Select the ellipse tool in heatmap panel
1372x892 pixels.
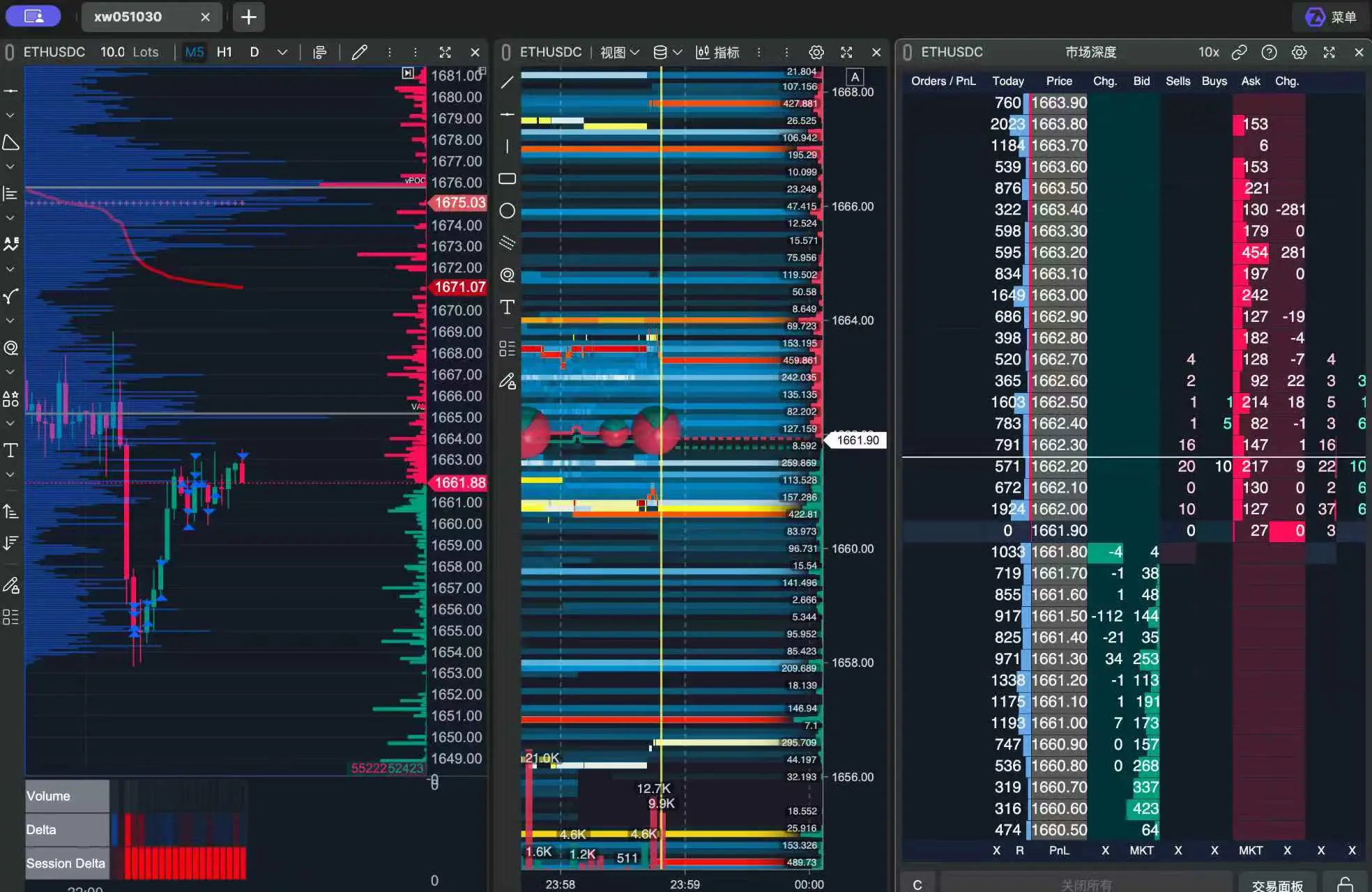pos(508,210)
